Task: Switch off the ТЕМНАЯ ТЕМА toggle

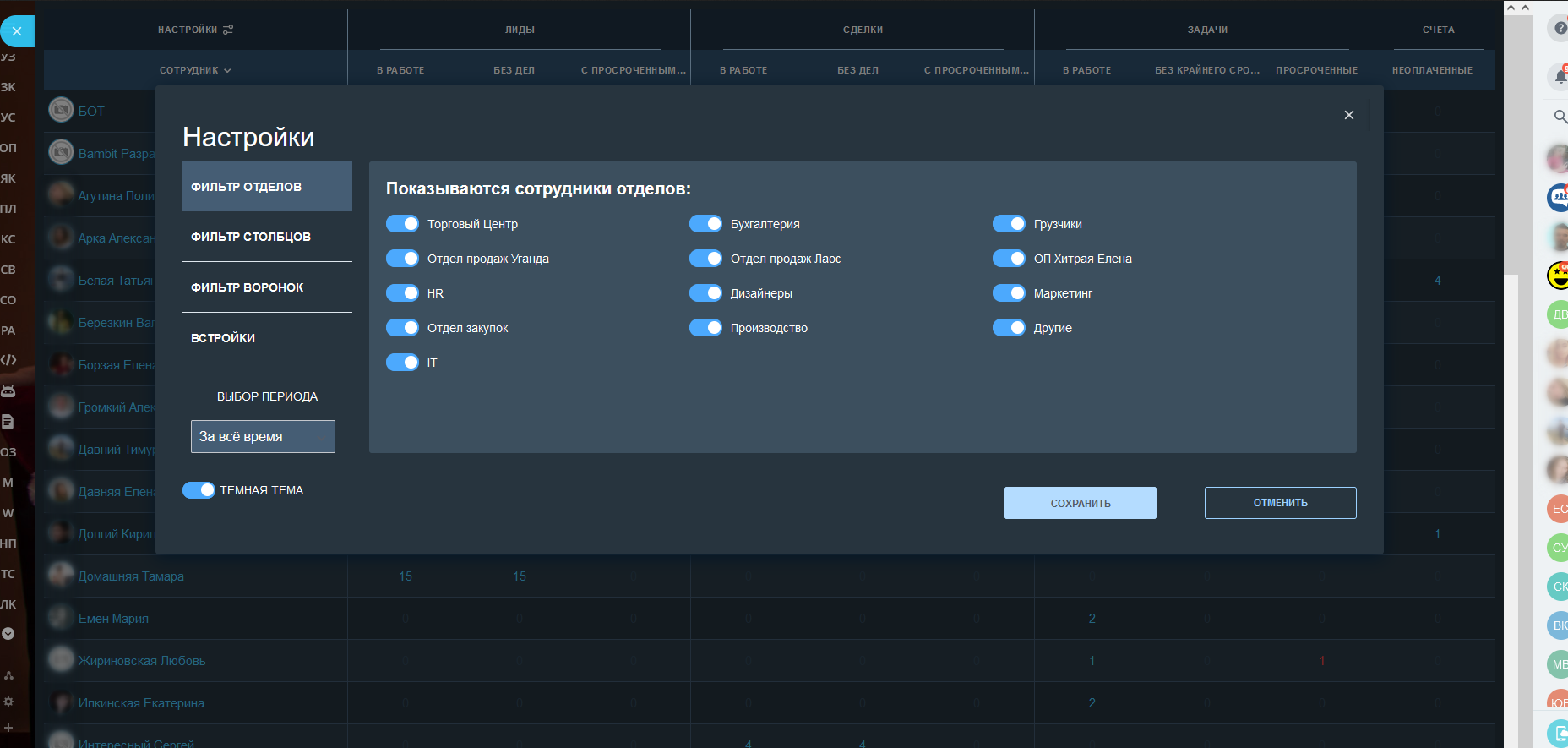Action: pos(199,490)
